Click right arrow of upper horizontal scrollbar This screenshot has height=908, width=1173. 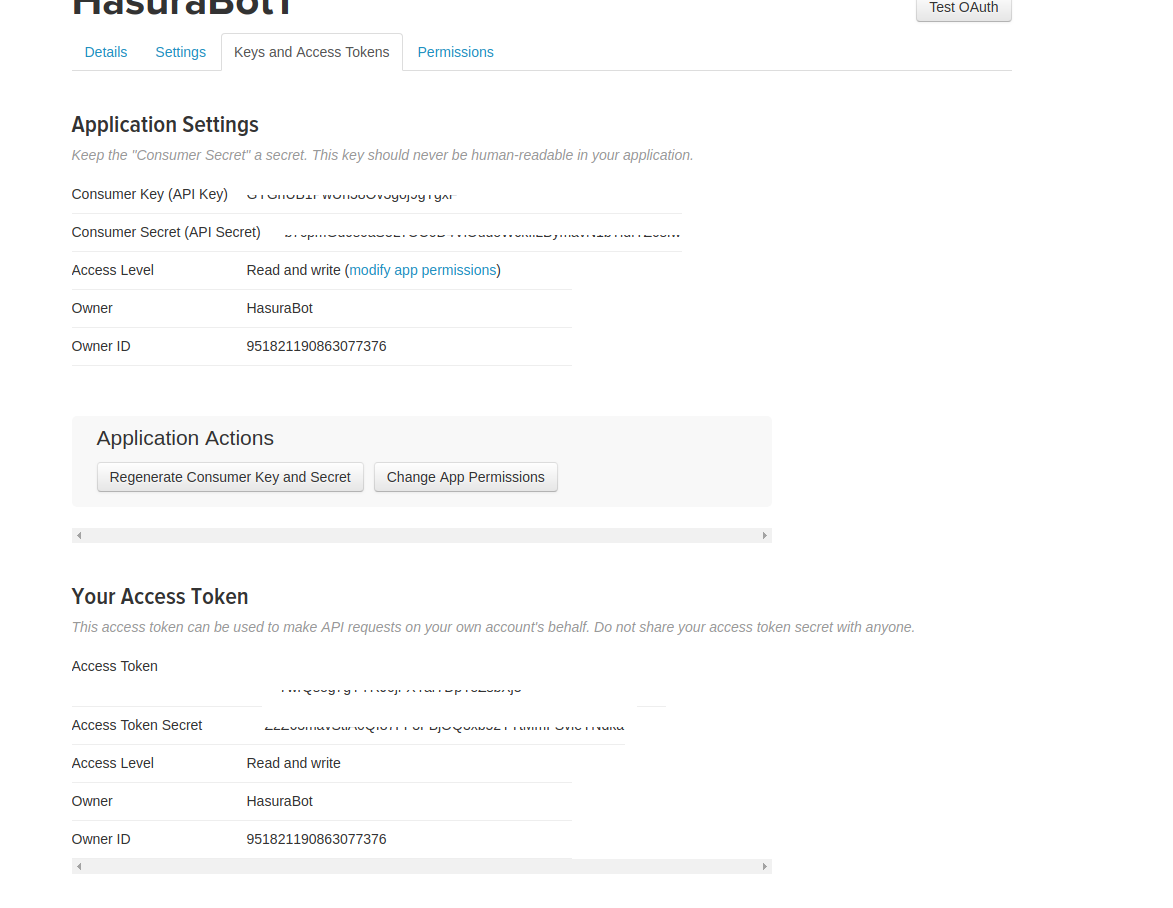[765, 536]
